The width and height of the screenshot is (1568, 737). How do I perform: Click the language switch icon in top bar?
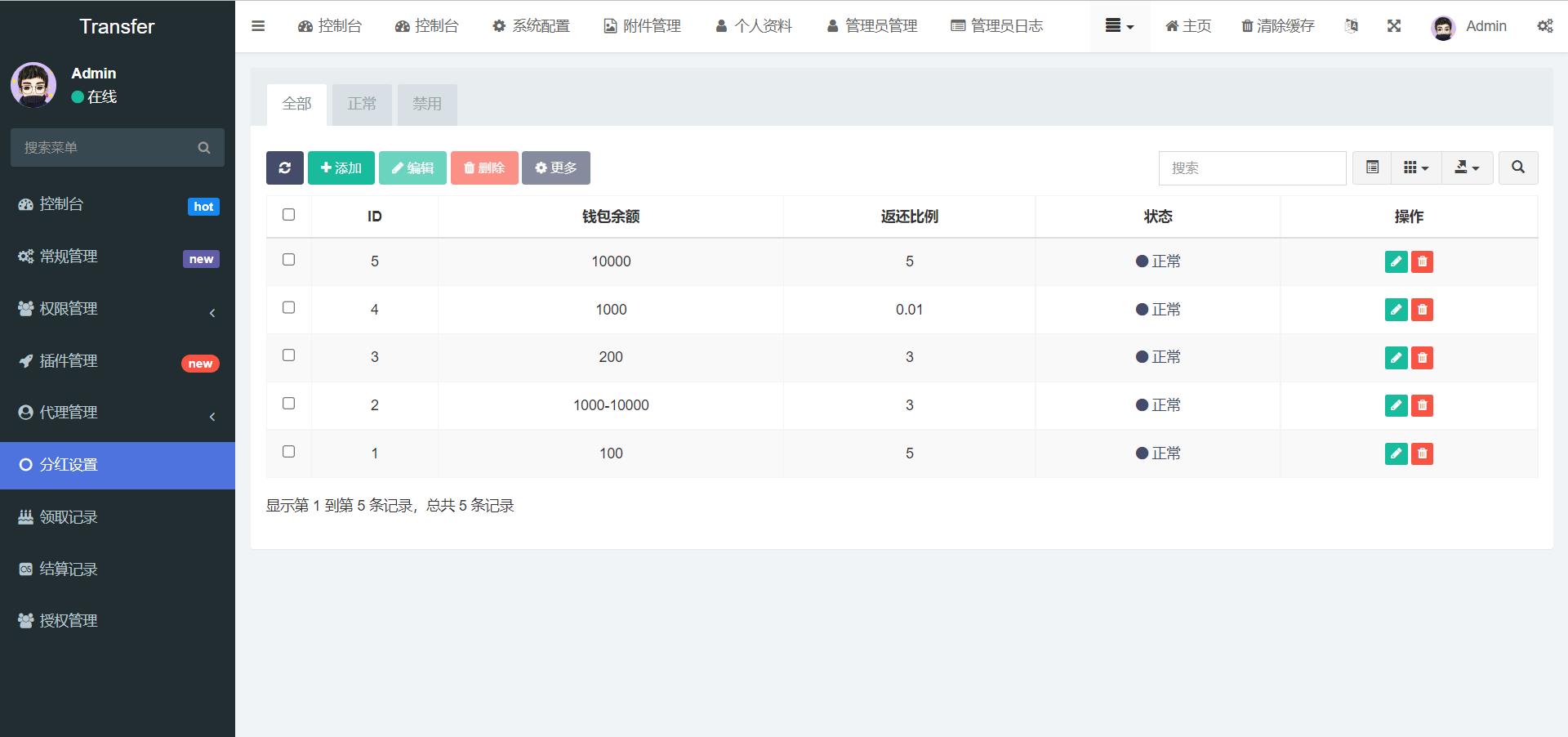[1352, 26]
